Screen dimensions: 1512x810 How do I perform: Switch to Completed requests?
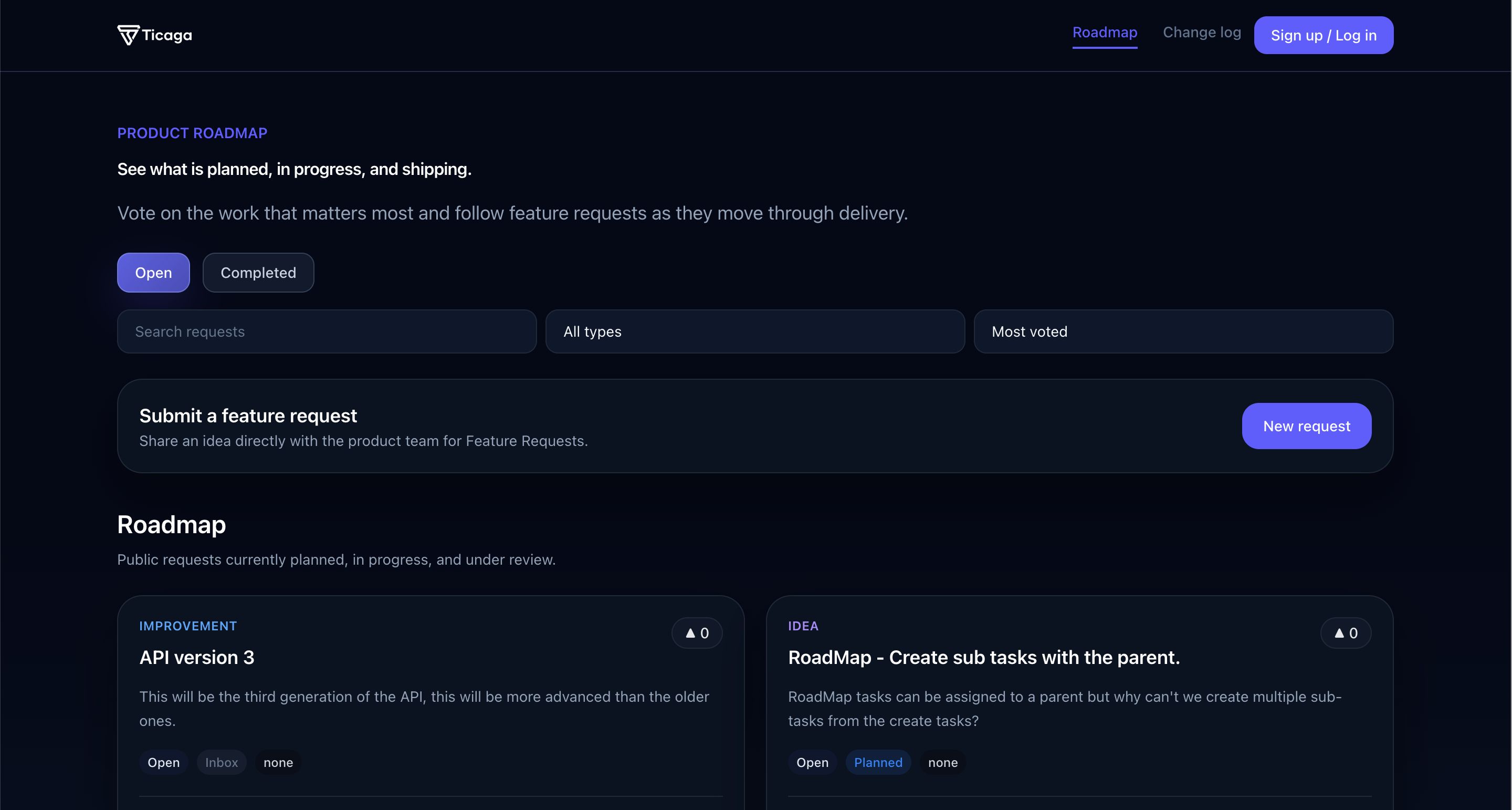tap(258, 272)
